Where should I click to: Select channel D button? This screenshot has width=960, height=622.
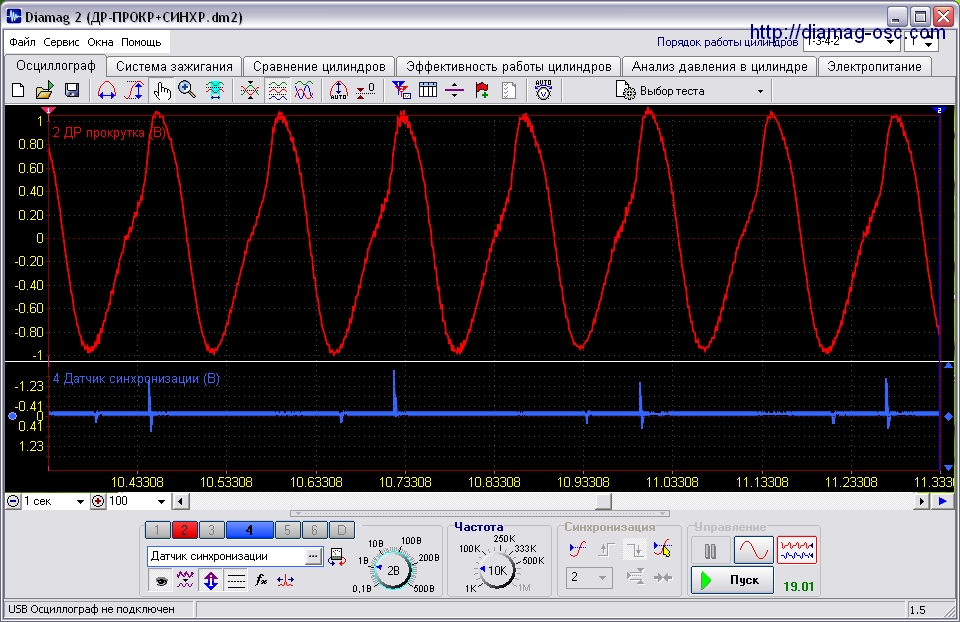click(342, 530)
